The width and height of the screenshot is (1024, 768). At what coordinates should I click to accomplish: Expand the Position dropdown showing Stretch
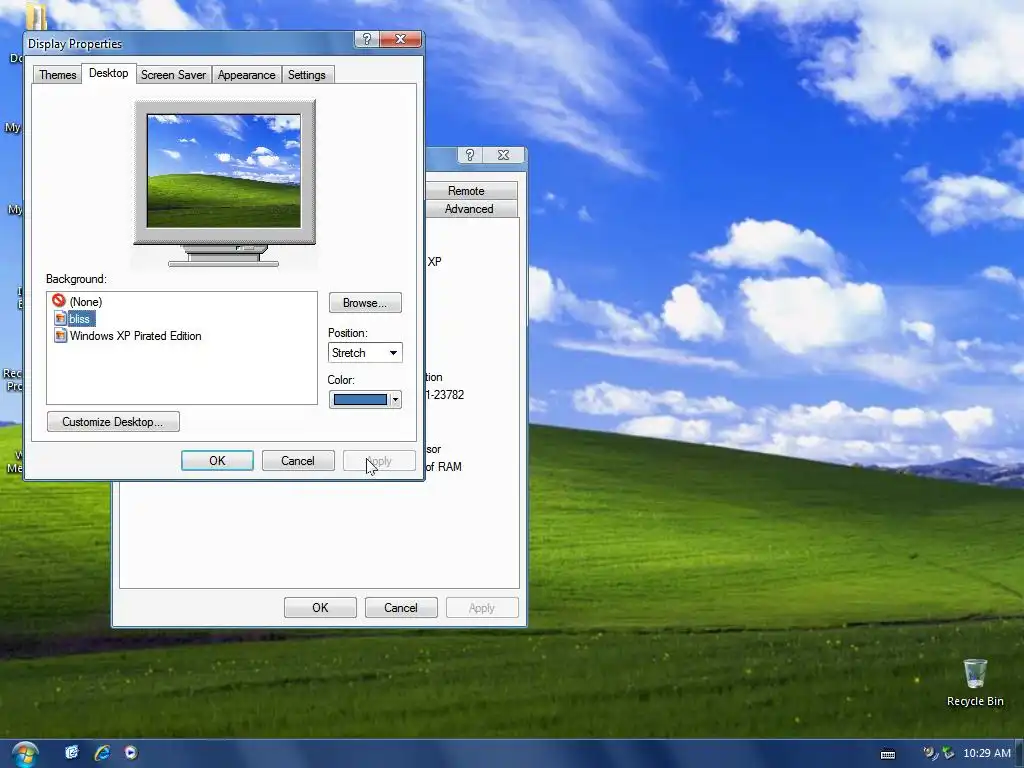pos(365,353)
